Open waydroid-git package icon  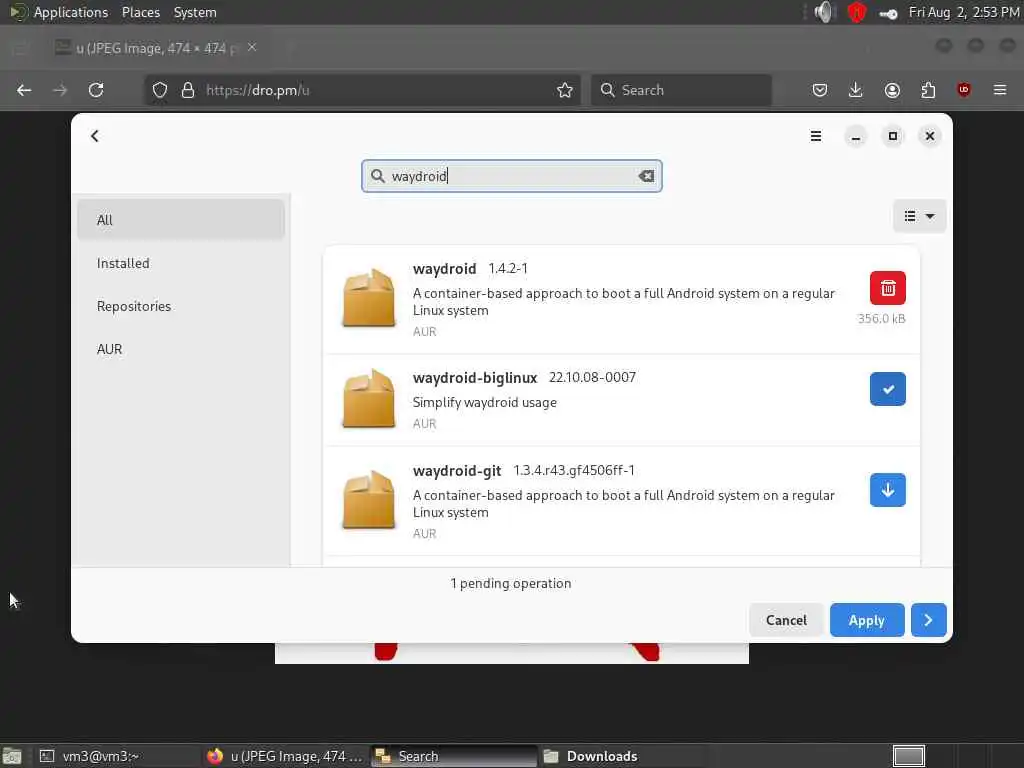(368, 500)
